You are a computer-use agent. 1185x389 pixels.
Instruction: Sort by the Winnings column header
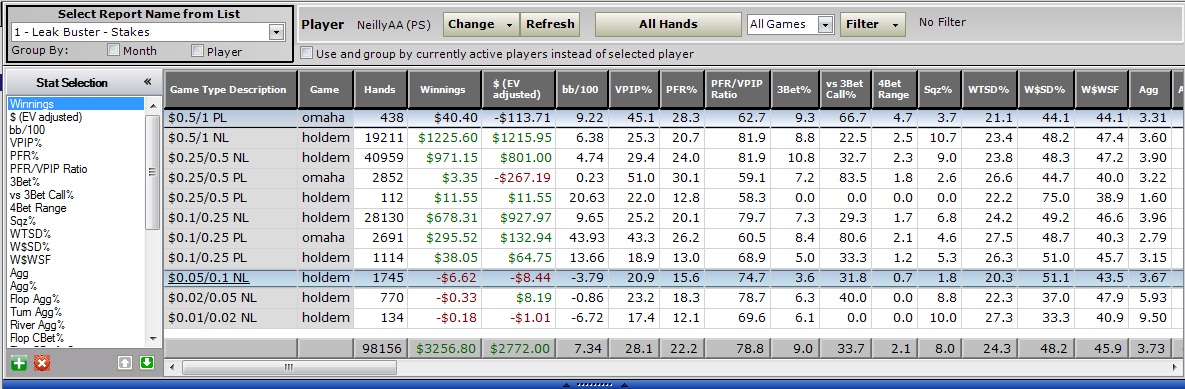click(444, 89)
